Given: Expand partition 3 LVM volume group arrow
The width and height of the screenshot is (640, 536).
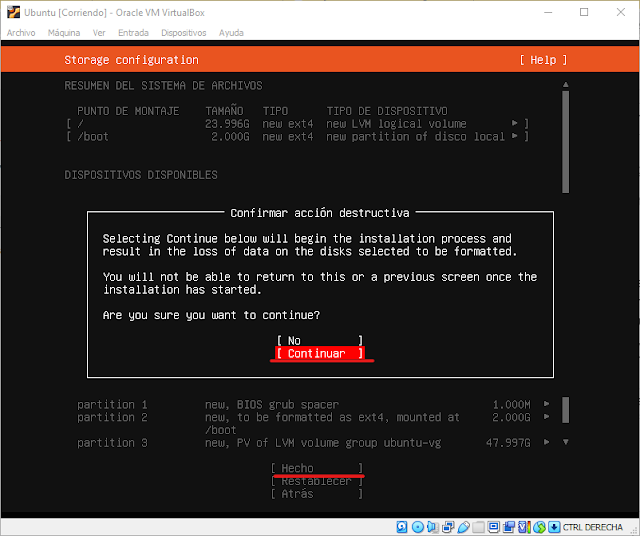Looking at the screenshot, I should (547, 442).
